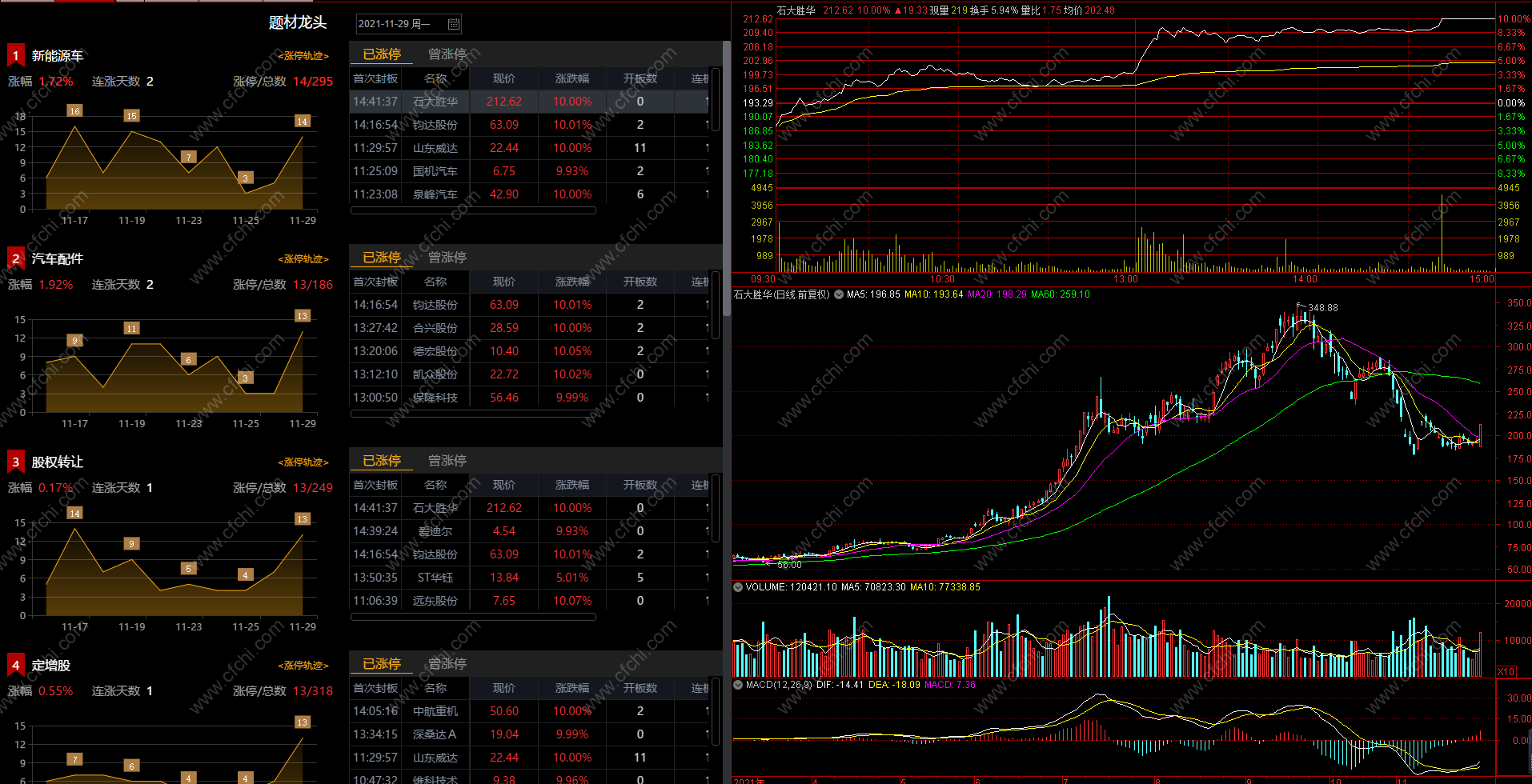Select the 已涨停 tab in 股权转让 section

click(x=382, y=461)
